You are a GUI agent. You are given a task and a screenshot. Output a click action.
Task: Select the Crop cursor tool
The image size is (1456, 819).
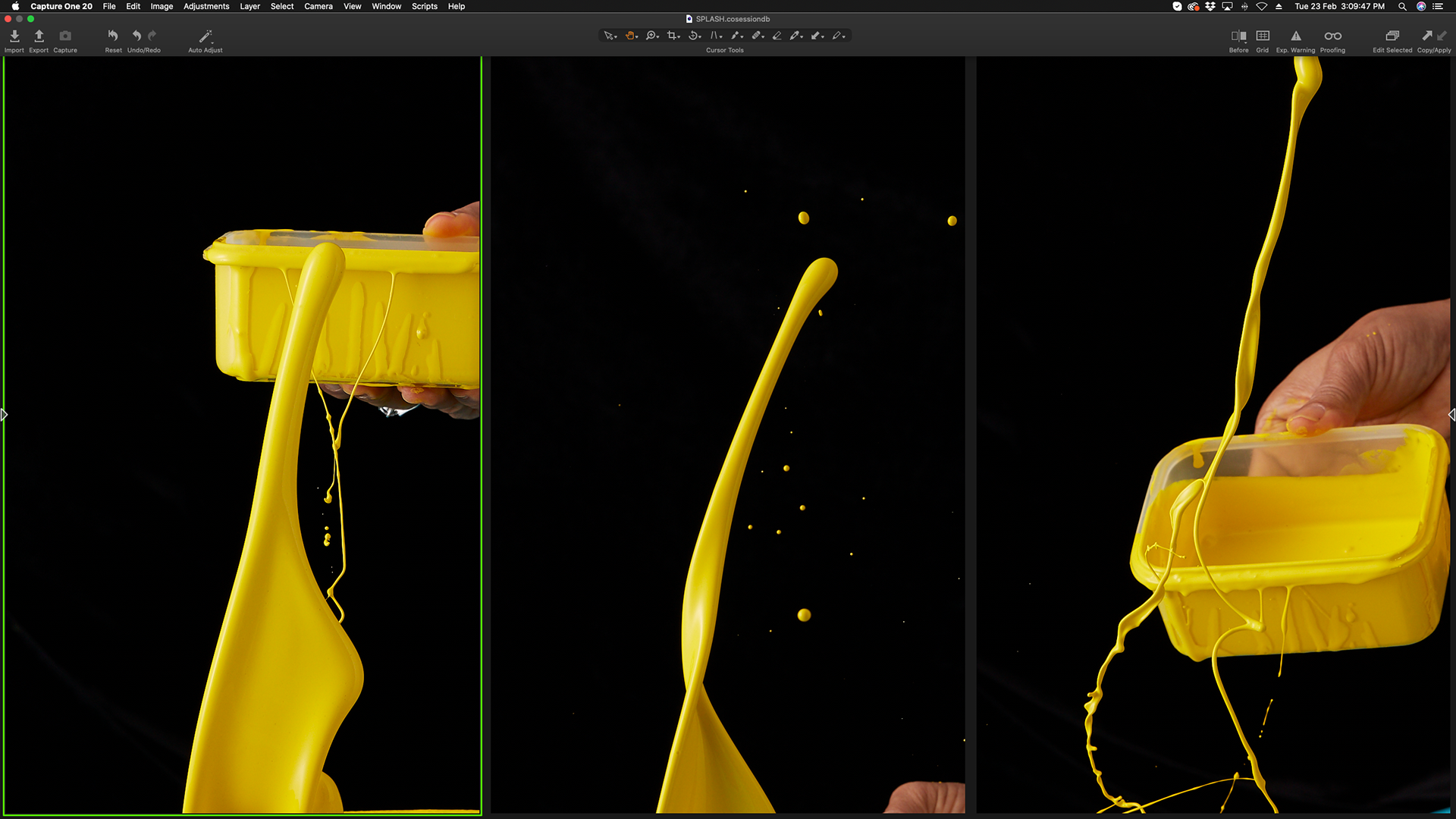pos(672,36)
